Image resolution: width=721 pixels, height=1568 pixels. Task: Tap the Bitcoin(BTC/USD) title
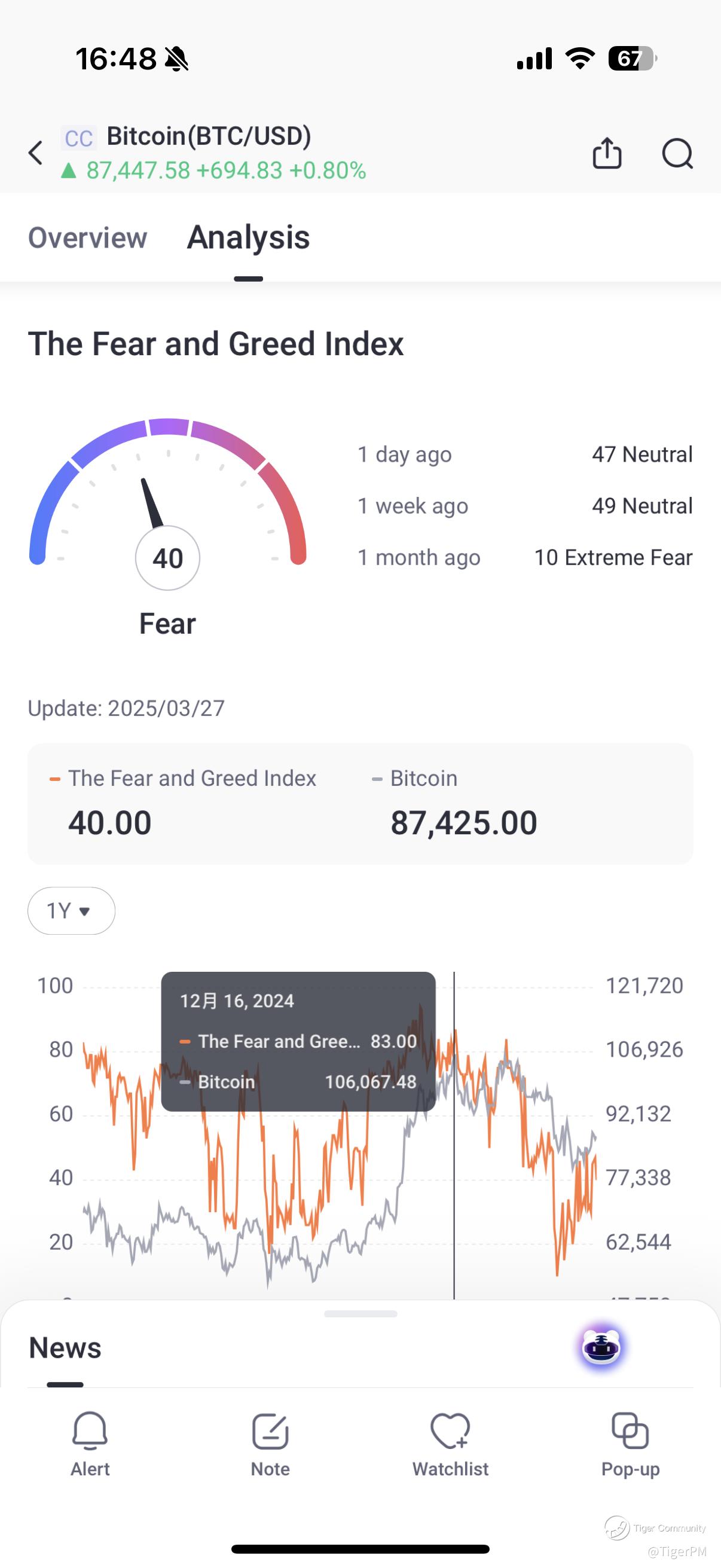coord(209,136)
